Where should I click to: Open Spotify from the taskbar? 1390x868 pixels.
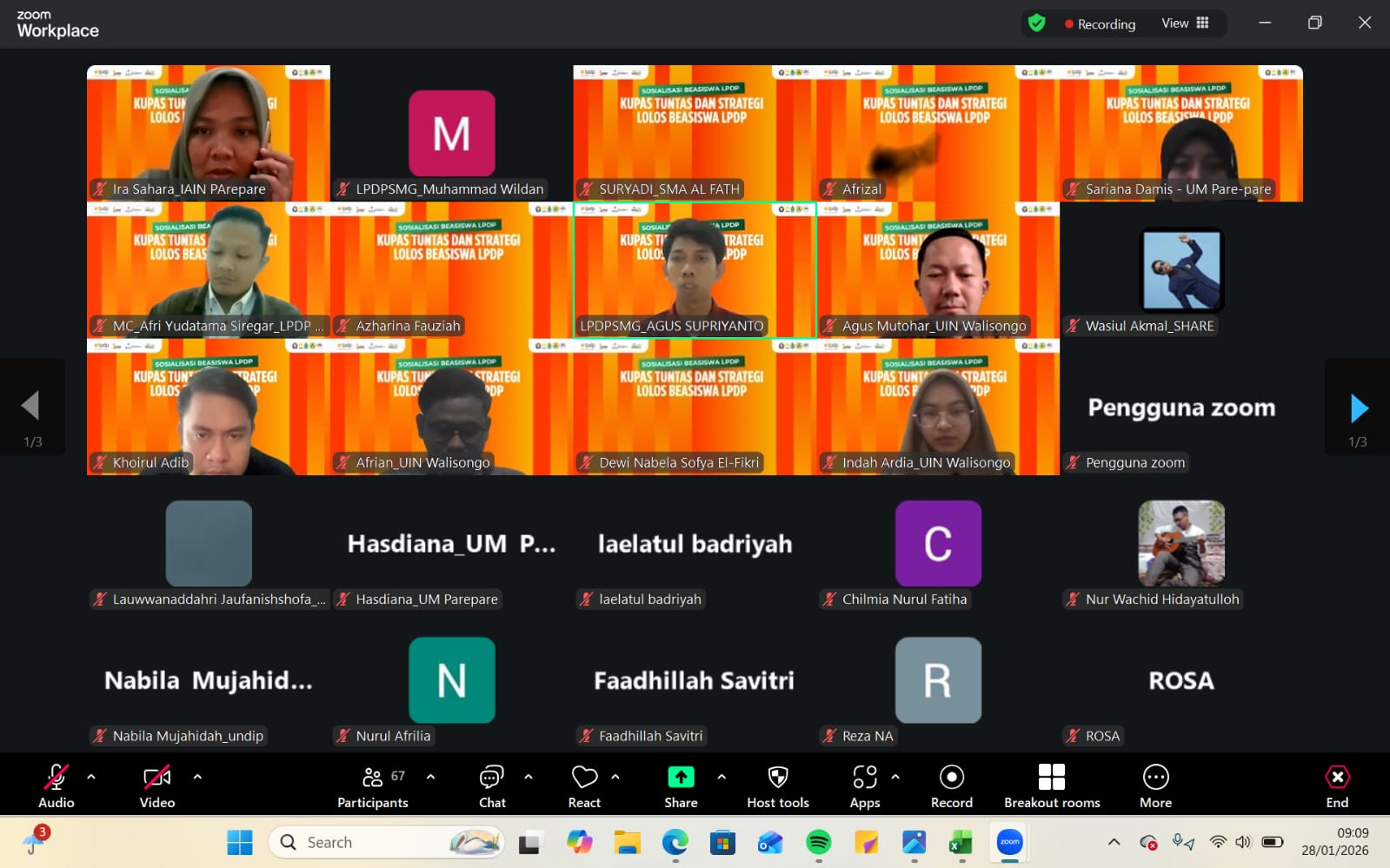point(818,842)
